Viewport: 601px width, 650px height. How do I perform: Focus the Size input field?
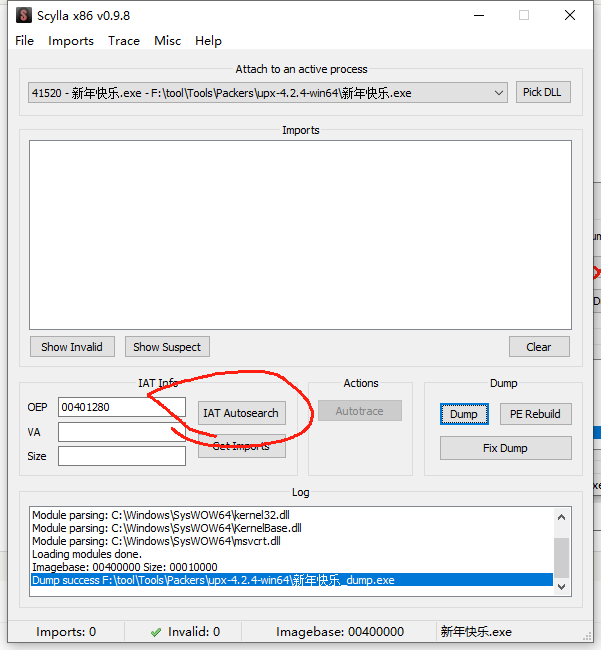pyautogui.click(x=122, y=456)
